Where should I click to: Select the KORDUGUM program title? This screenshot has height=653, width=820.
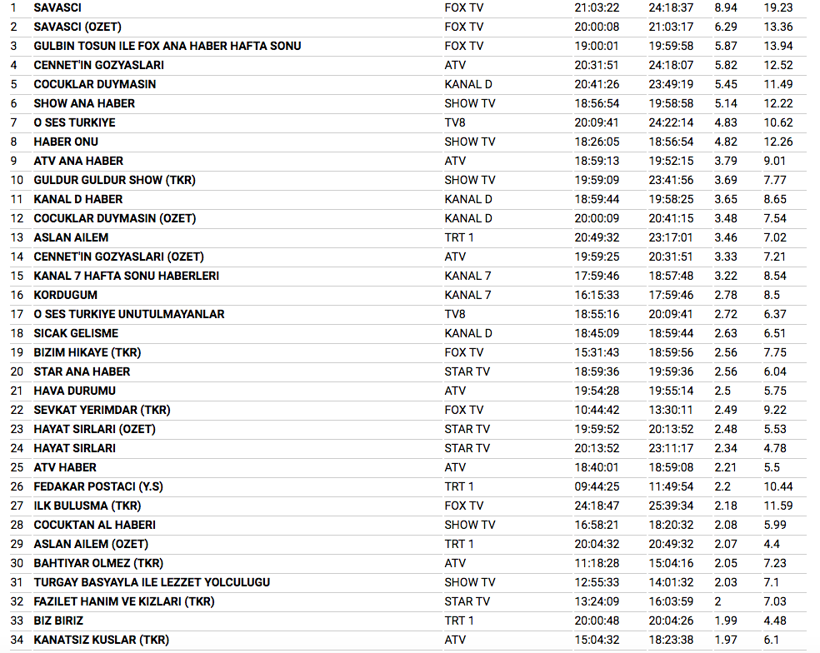point(66,295)
